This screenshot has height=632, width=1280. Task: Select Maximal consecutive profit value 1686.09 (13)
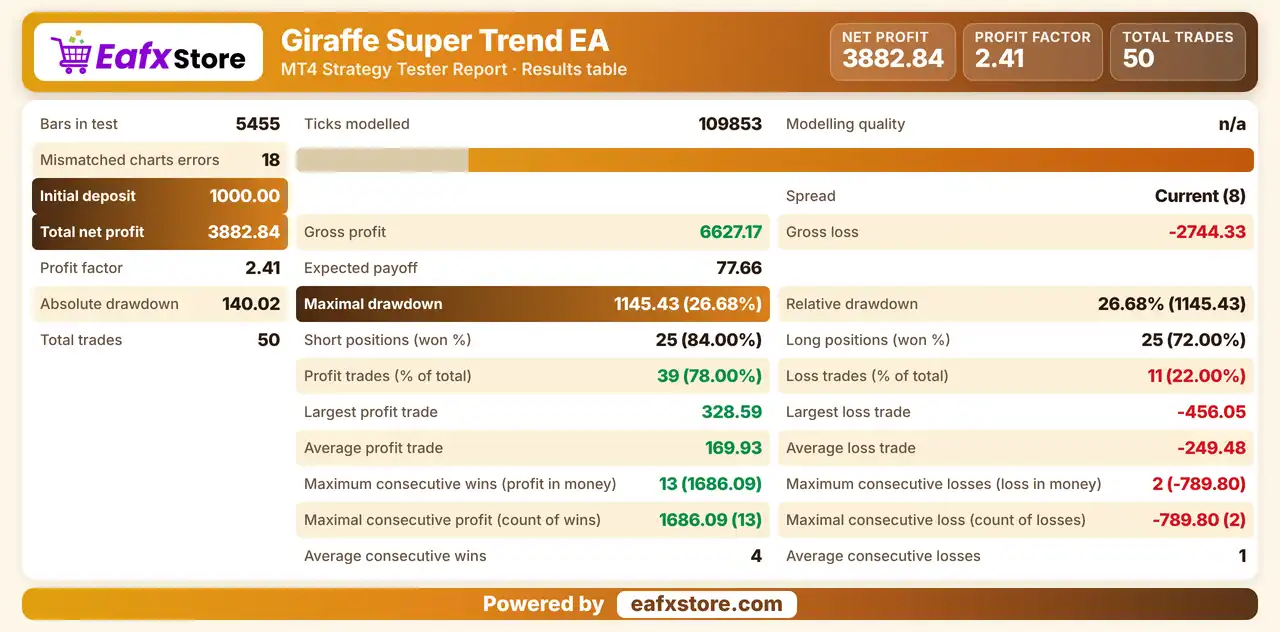pos(711,520)
